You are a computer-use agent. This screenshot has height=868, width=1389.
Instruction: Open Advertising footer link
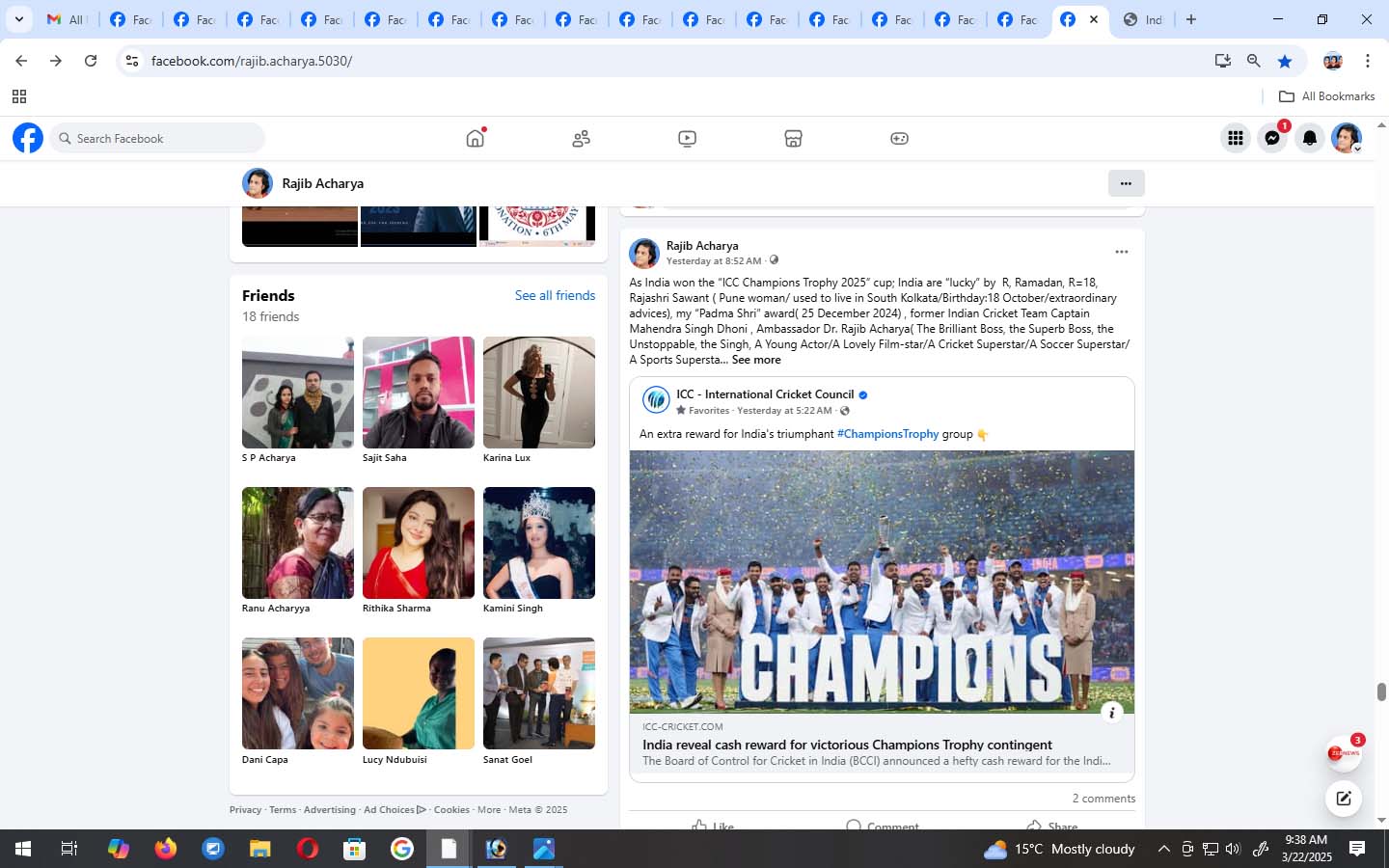pos(330,810)
